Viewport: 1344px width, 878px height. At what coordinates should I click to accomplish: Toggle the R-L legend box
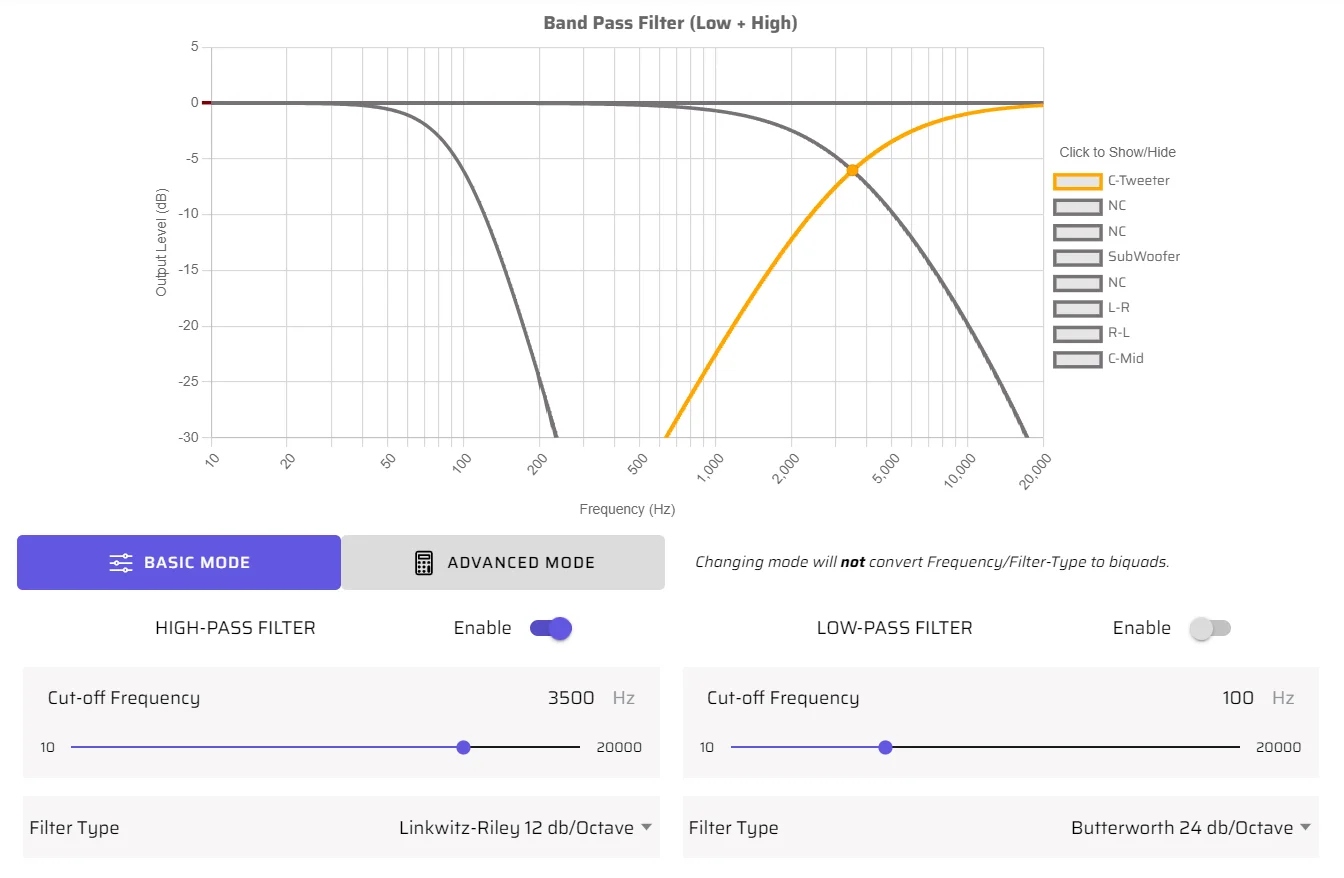[1077, 333]
